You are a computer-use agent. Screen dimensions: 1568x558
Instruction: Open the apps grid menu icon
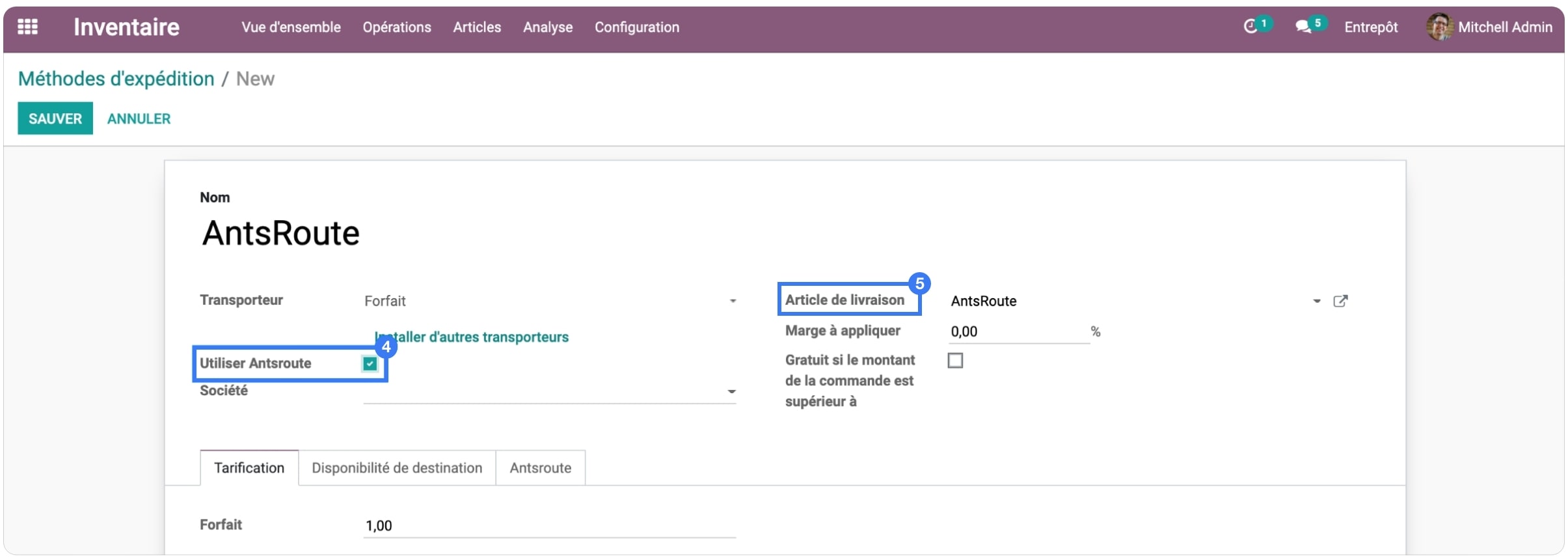tap(27, 27)
